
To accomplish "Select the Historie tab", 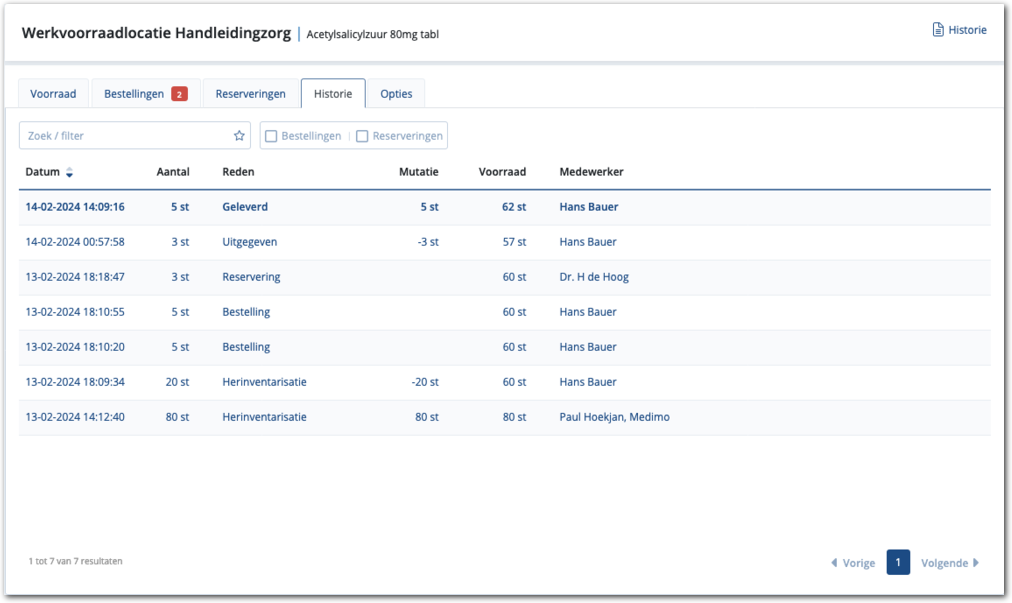I will (333, 94).
